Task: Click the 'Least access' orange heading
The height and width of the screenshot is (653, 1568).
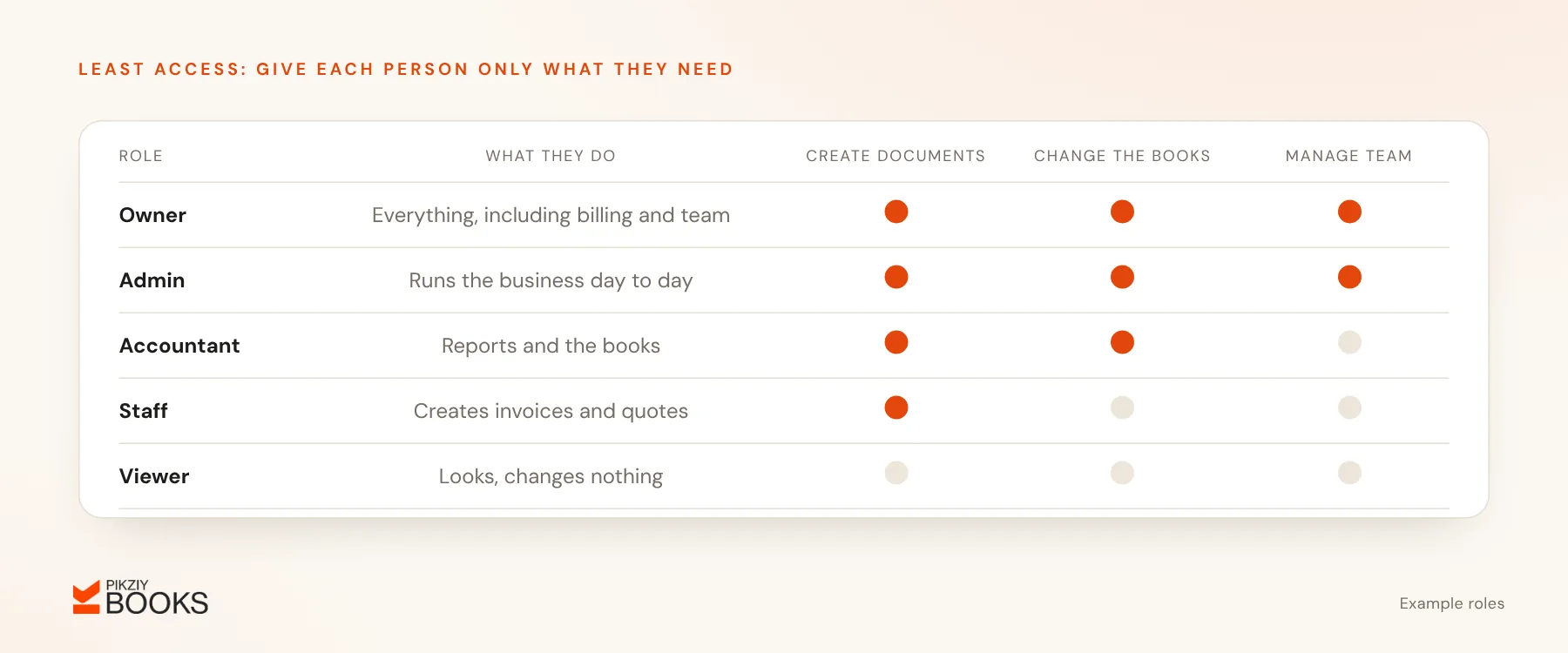Action: pyautogui.click(x=406, y=69)
